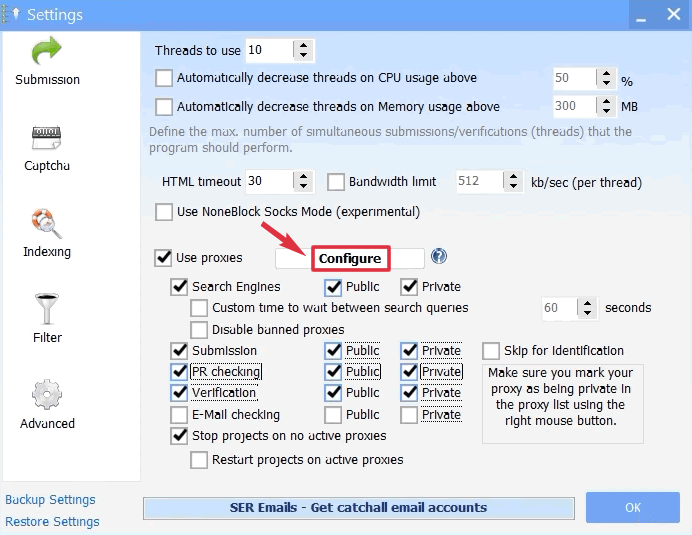692x535 pixels.
Task: Increase CPU usage percent threshold
Action: 606,73
